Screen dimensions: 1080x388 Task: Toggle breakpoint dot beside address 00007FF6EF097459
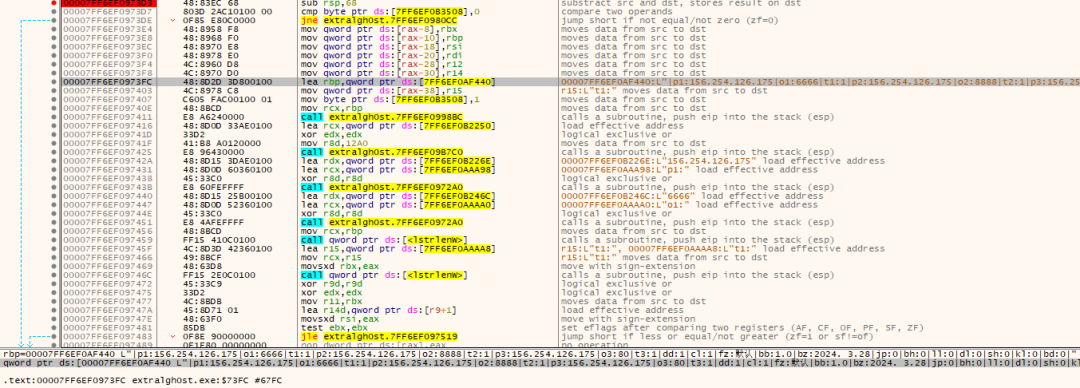point(54,240)
